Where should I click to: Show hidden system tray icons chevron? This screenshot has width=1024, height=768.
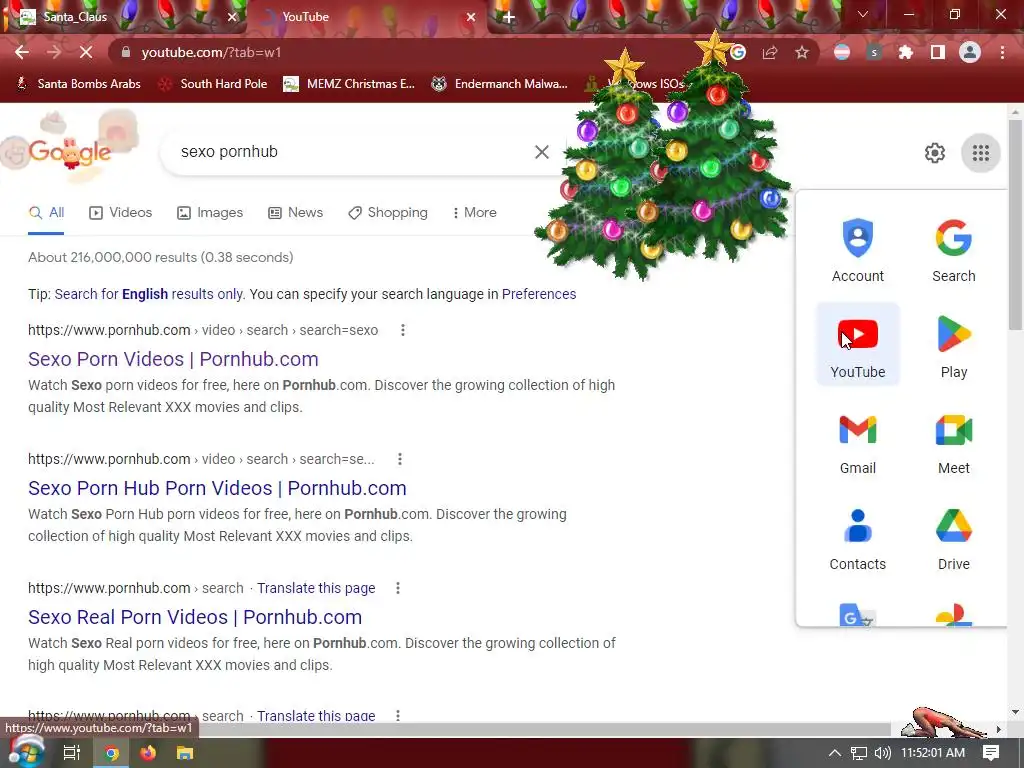pyautogui.click(x=835, y=753)
